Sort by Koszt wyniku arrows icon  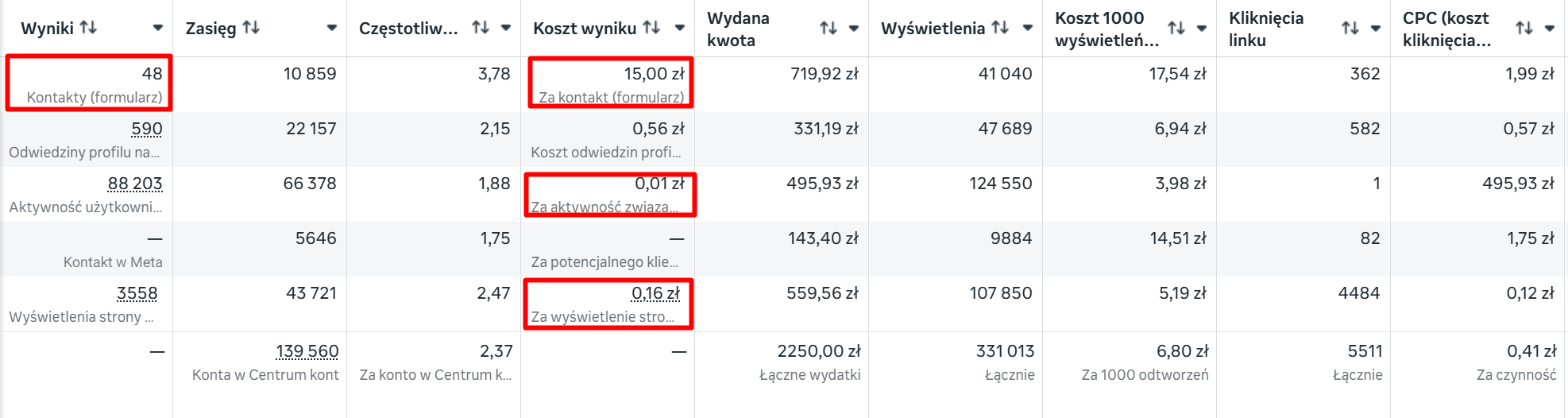(x=651, y=28)
